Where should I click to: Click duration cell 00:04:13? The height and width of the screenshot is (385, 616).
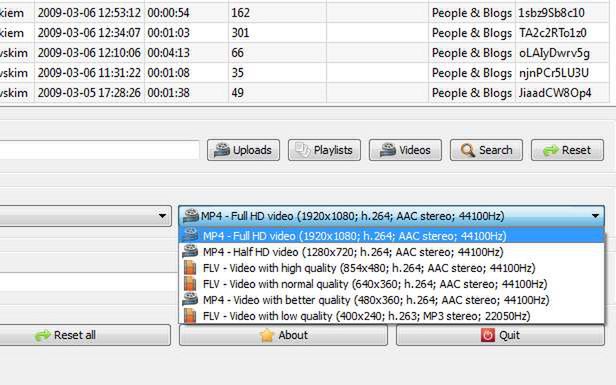187,53
